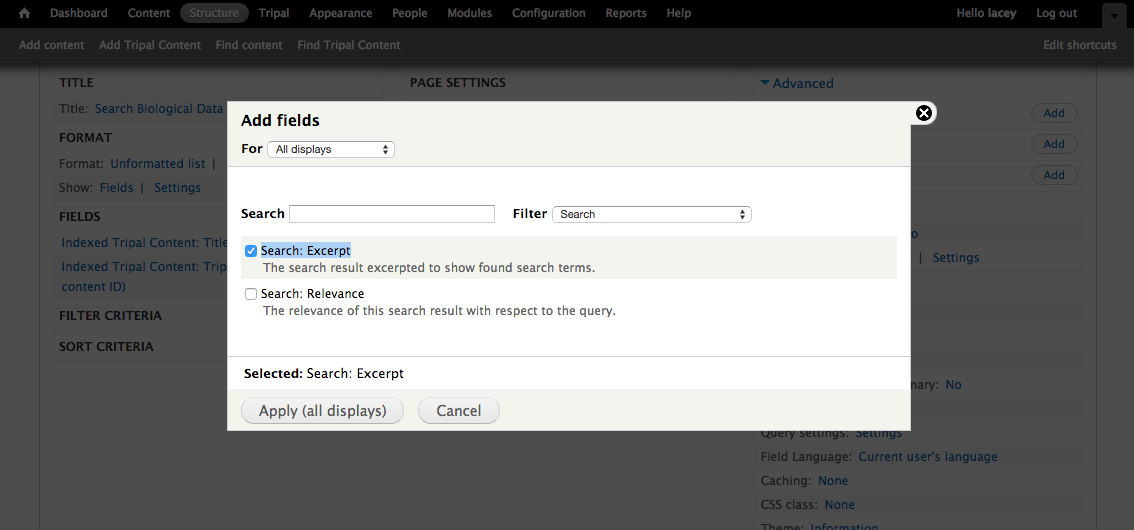This screenshot has width=1134, height=530.
Task: Click the Log out link
Action: [1056, 13]
